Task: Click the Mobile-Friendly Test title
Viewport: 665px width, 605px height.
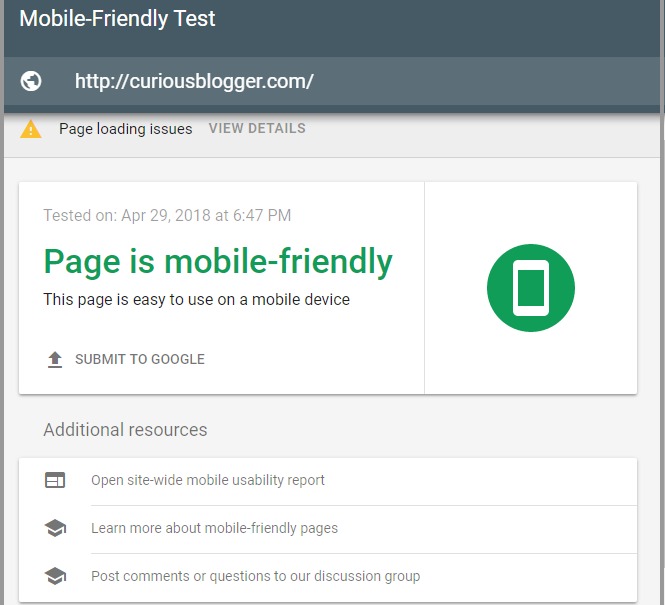Action: point(117,19)
